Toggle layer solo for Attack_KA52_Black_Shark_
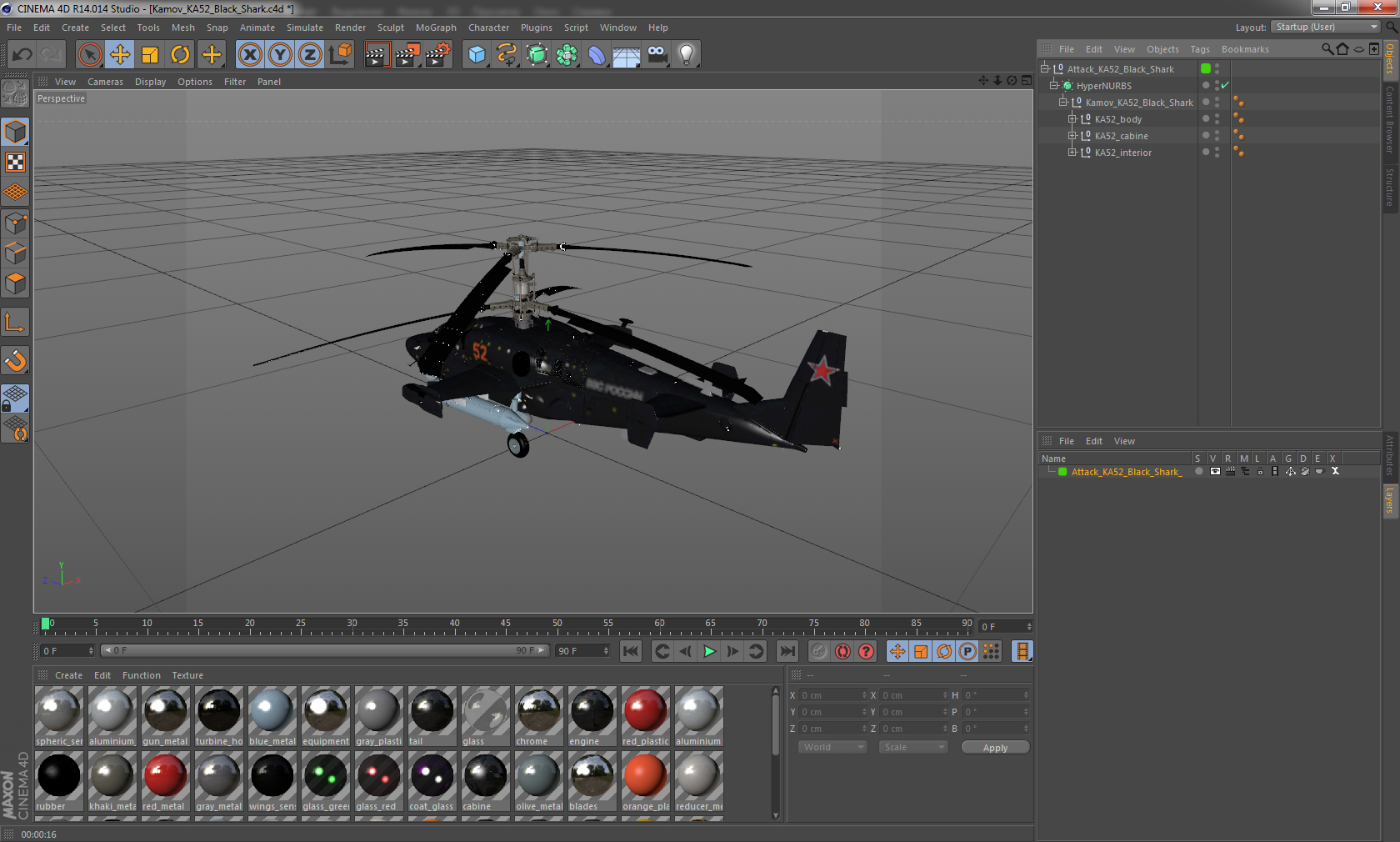1400x842 pixels. click(x=1198, y=471)
